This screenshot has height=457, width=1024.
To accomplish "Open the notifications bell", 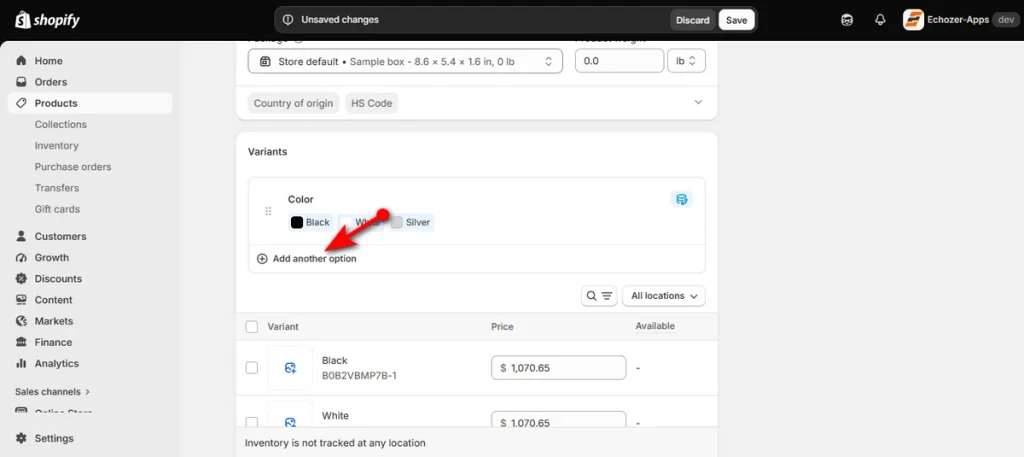I will pyautogui.click(x=880, y=20).
